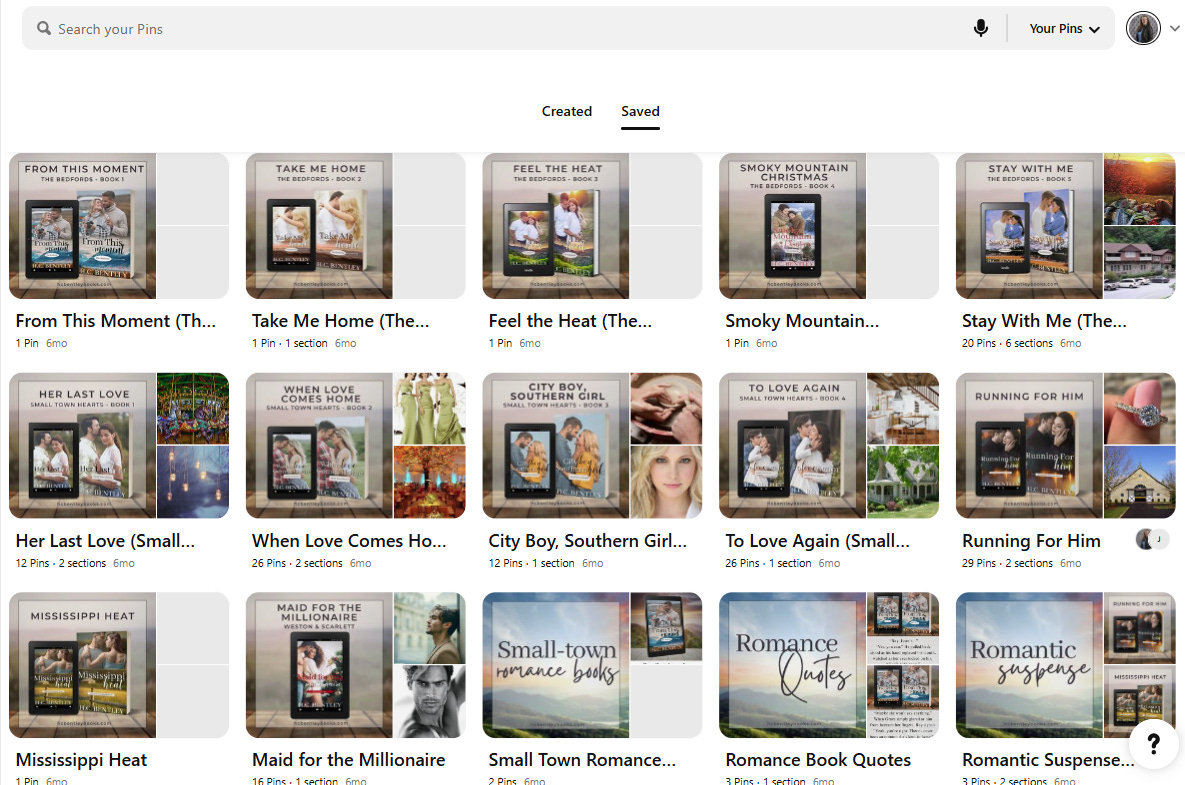Click the Smoky Mountain board title
The width and height of the screenshot is (1185, 785).
pyautogui.click(x=802, y=321)
